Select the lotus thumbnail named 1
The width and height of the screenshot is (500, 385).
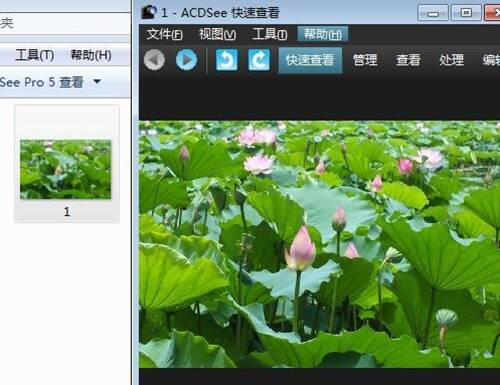point(67,164)
